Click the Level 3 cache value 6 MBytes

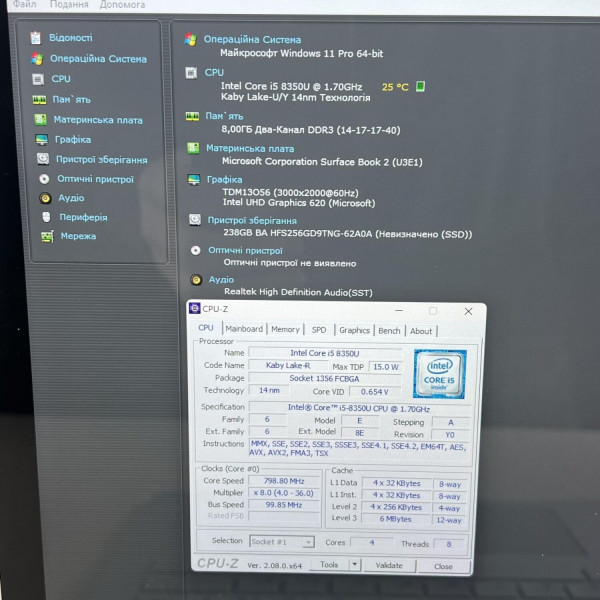coord(396,519)
